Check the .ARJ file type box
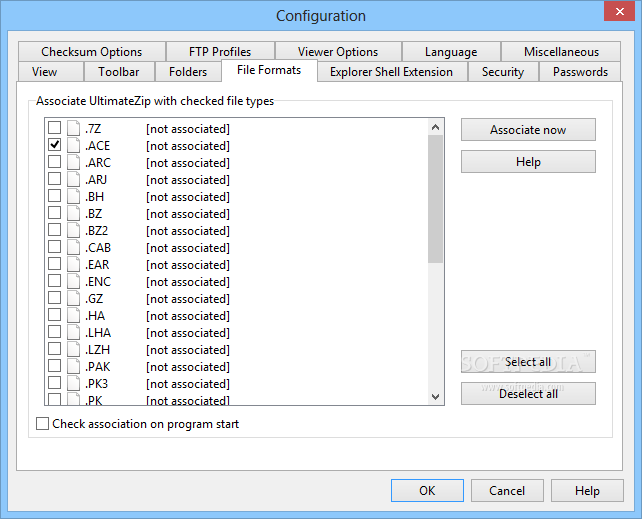This screenshot has width=642, height=519. click(x=54, y=178)
